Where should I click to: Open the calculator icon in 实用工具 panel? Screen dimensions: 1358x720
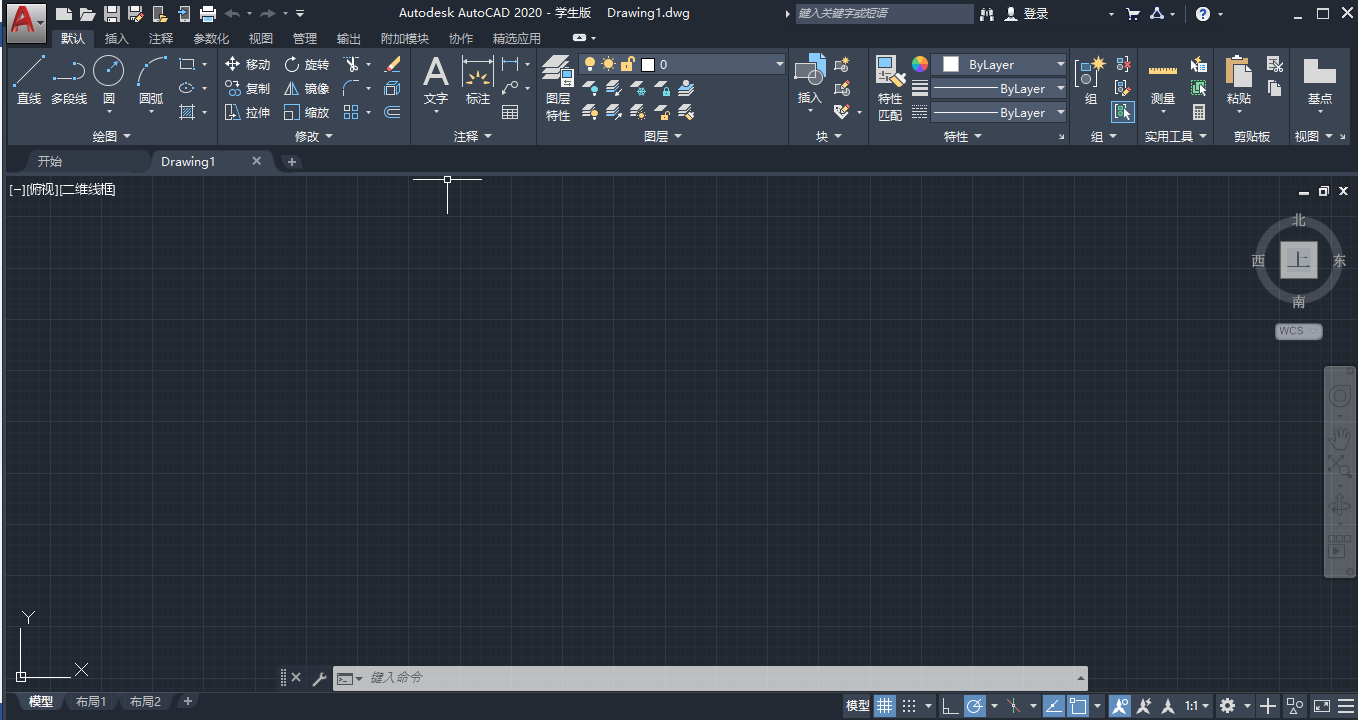(x=1199, y=112)
